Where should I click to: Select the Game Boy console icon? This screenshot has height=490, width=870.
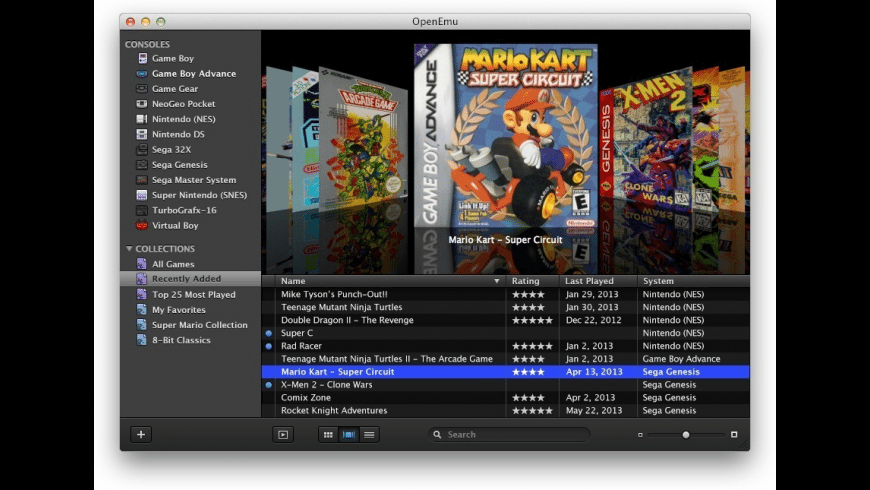point(142,59)
